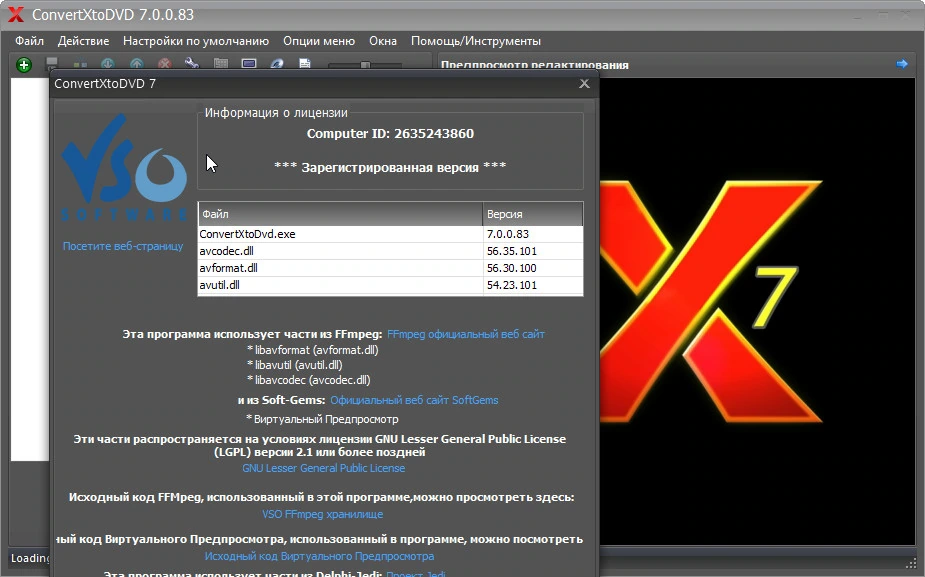
Task: Open the VSO FFmpeg хранилище link
Action: pyautogui.click(x=322, y=514)
